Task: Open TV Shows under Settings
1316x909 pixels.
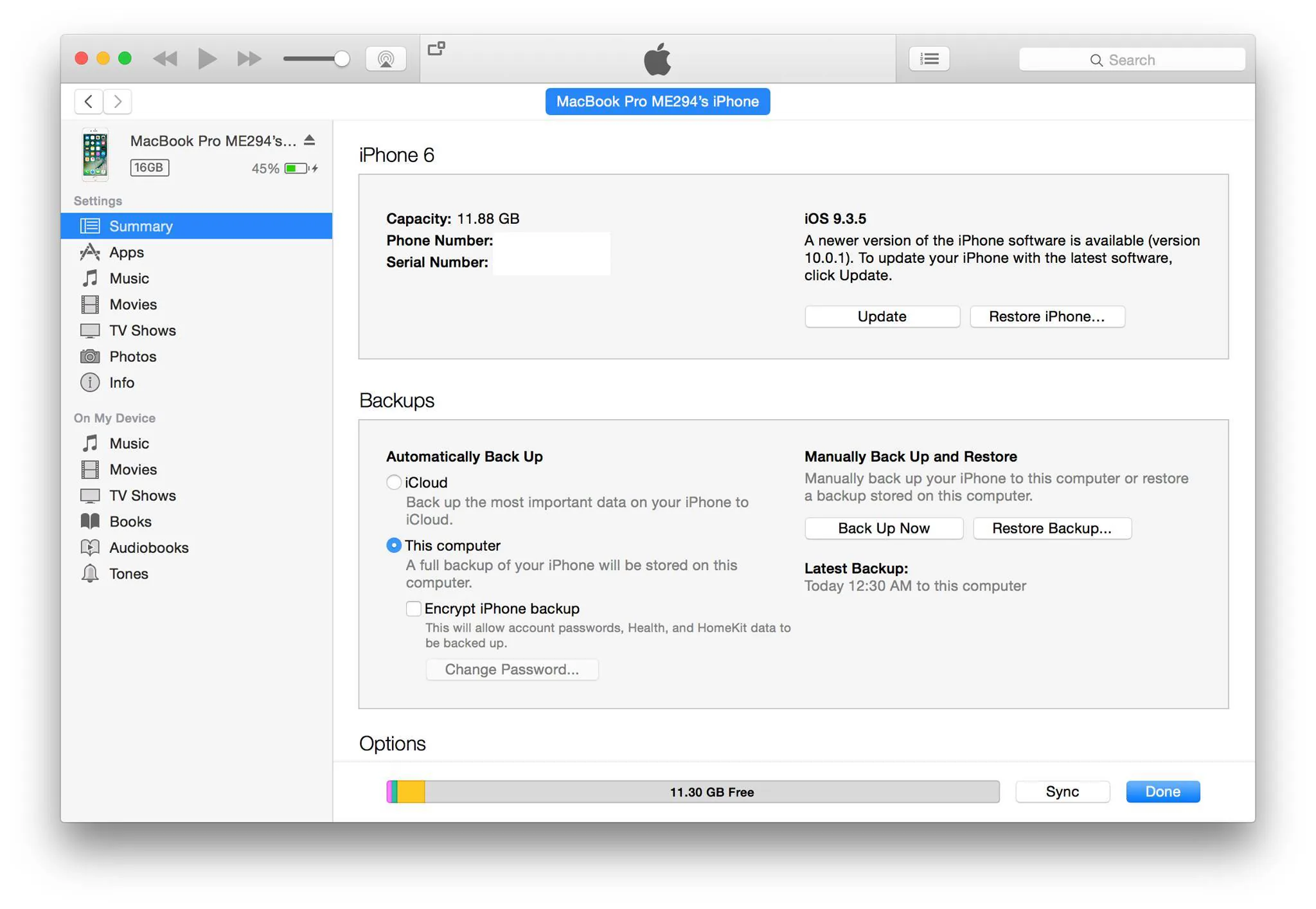Action: pos(197,330)
